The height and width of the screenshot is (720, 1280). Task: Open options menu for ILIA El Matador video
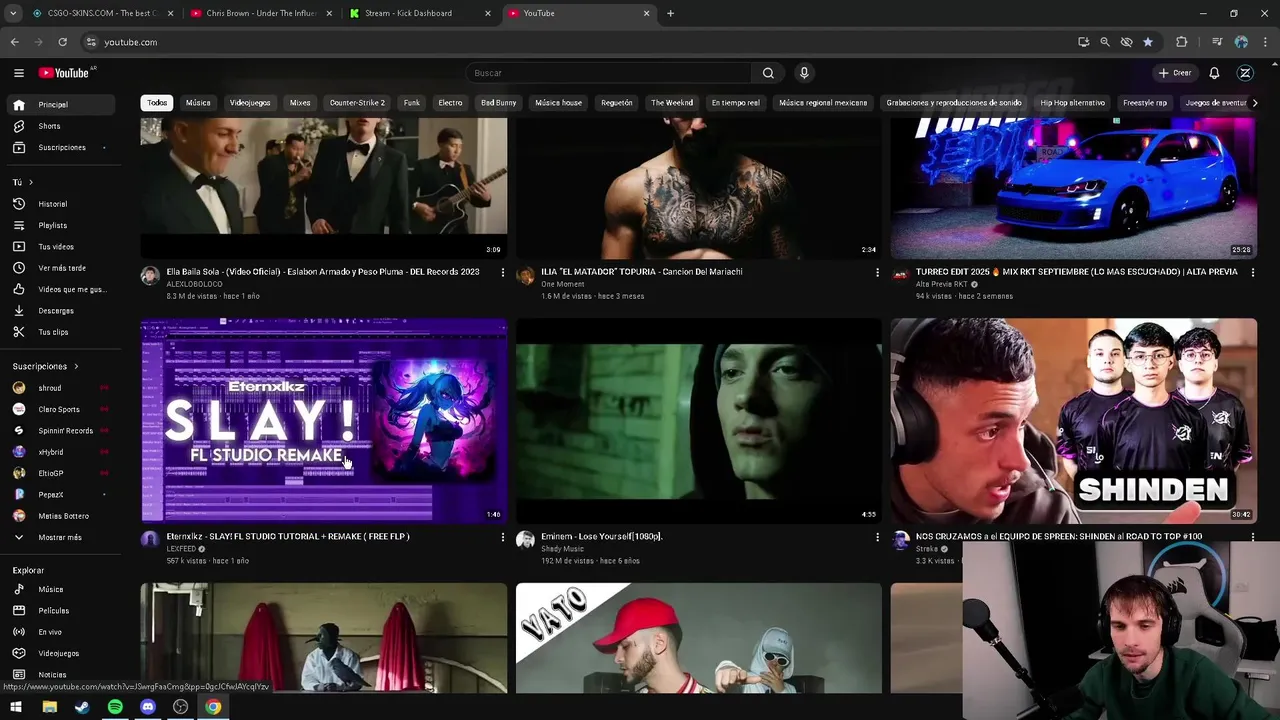click(877, 272)
